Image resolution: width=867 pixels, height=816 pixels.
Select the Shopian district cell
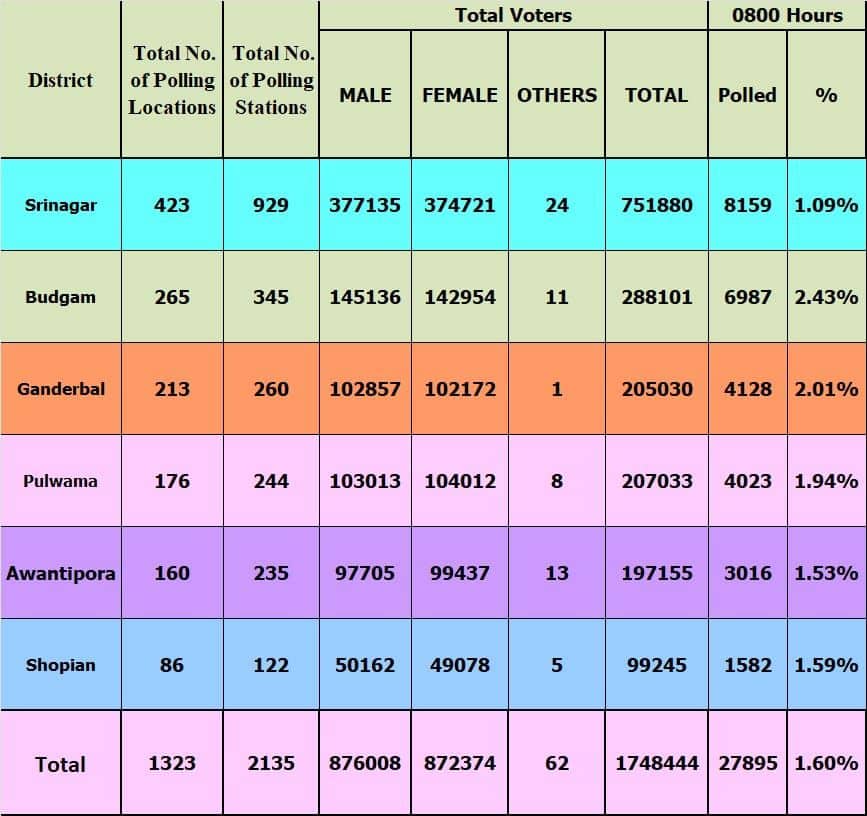(60, 665)
